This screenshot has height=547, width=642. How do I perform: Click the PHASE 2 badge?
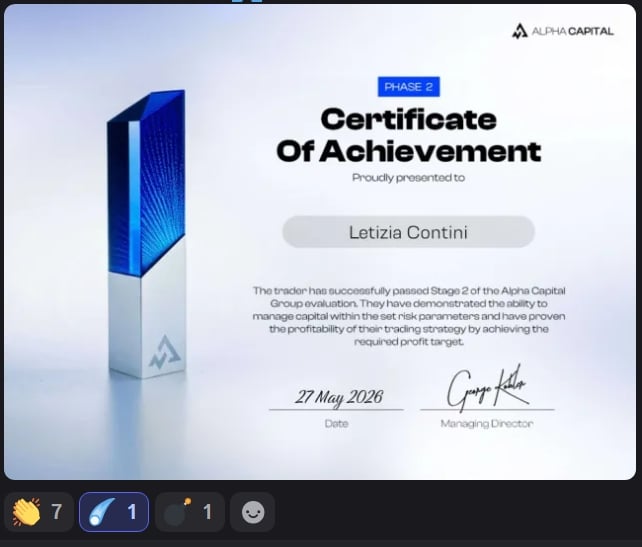(409, 87)
